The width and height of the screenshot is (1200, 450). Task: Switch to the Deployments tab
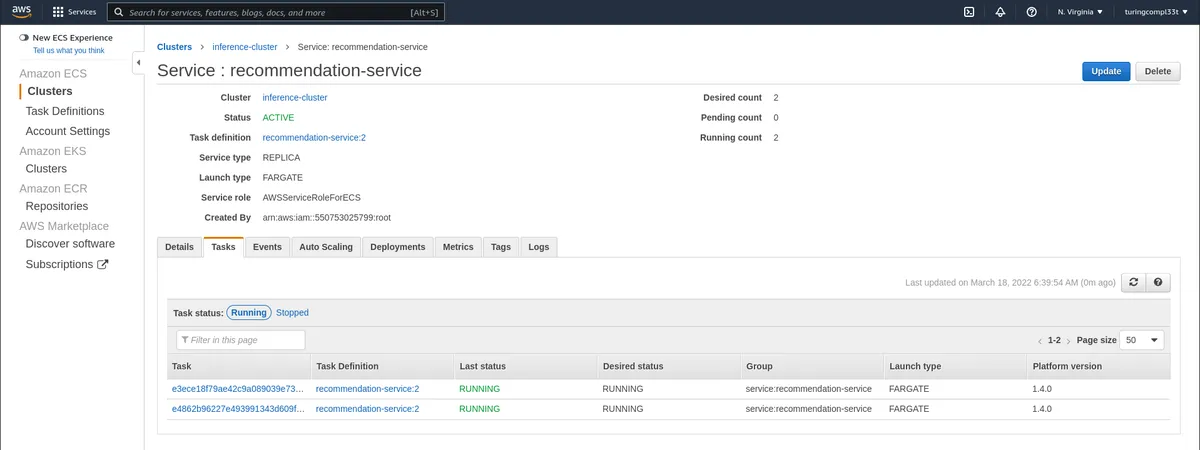pyautogui.click(x=397, y=247)
